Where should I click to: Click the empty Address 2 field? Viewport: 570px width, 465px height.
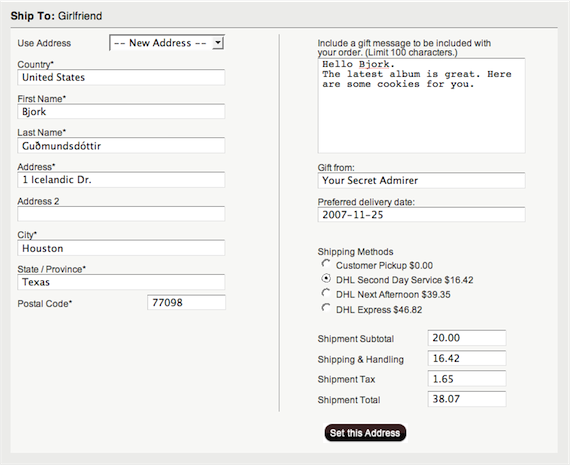[x=121, y=214]
